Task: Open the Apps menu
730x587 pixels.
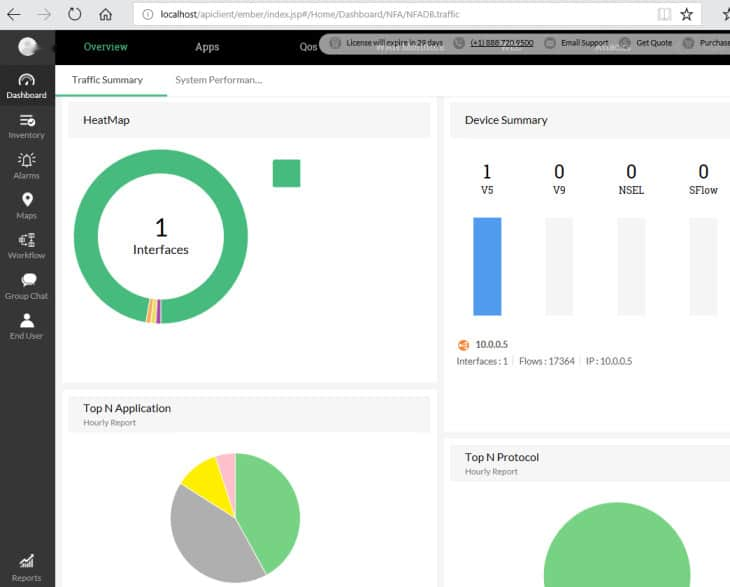Action: (x=207, y=47)
